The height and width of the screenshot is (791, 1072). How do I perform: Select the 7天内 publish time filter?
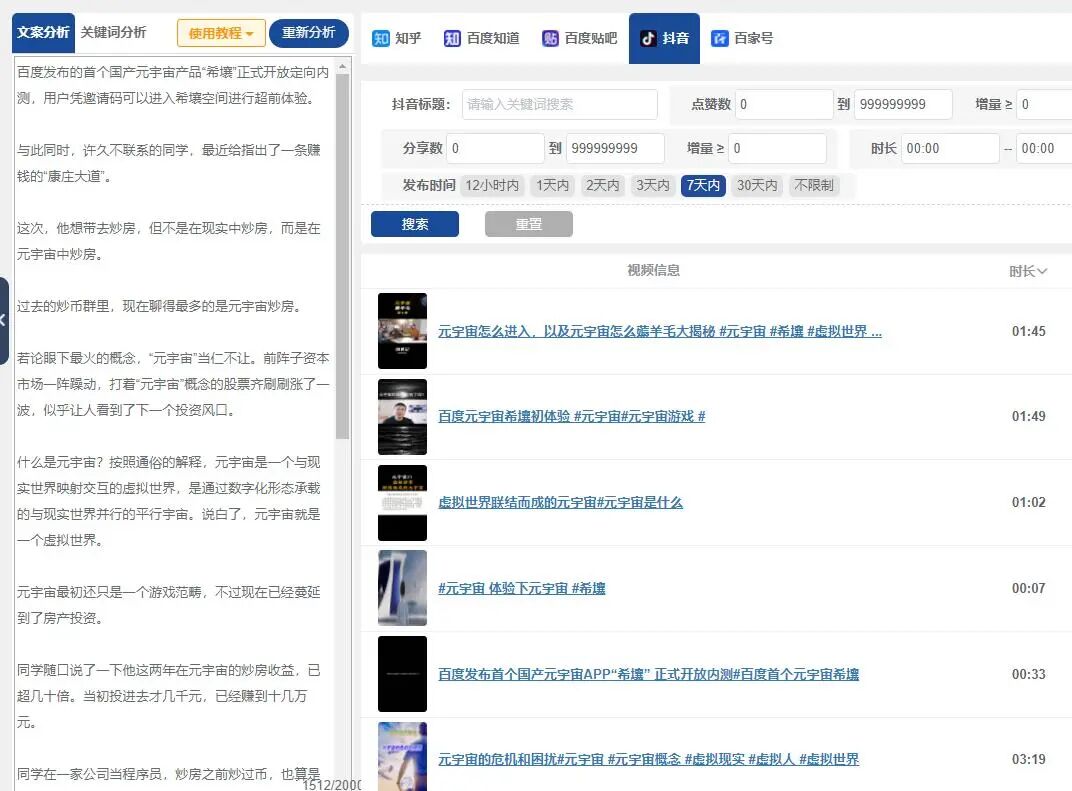(x=704, y=185)
